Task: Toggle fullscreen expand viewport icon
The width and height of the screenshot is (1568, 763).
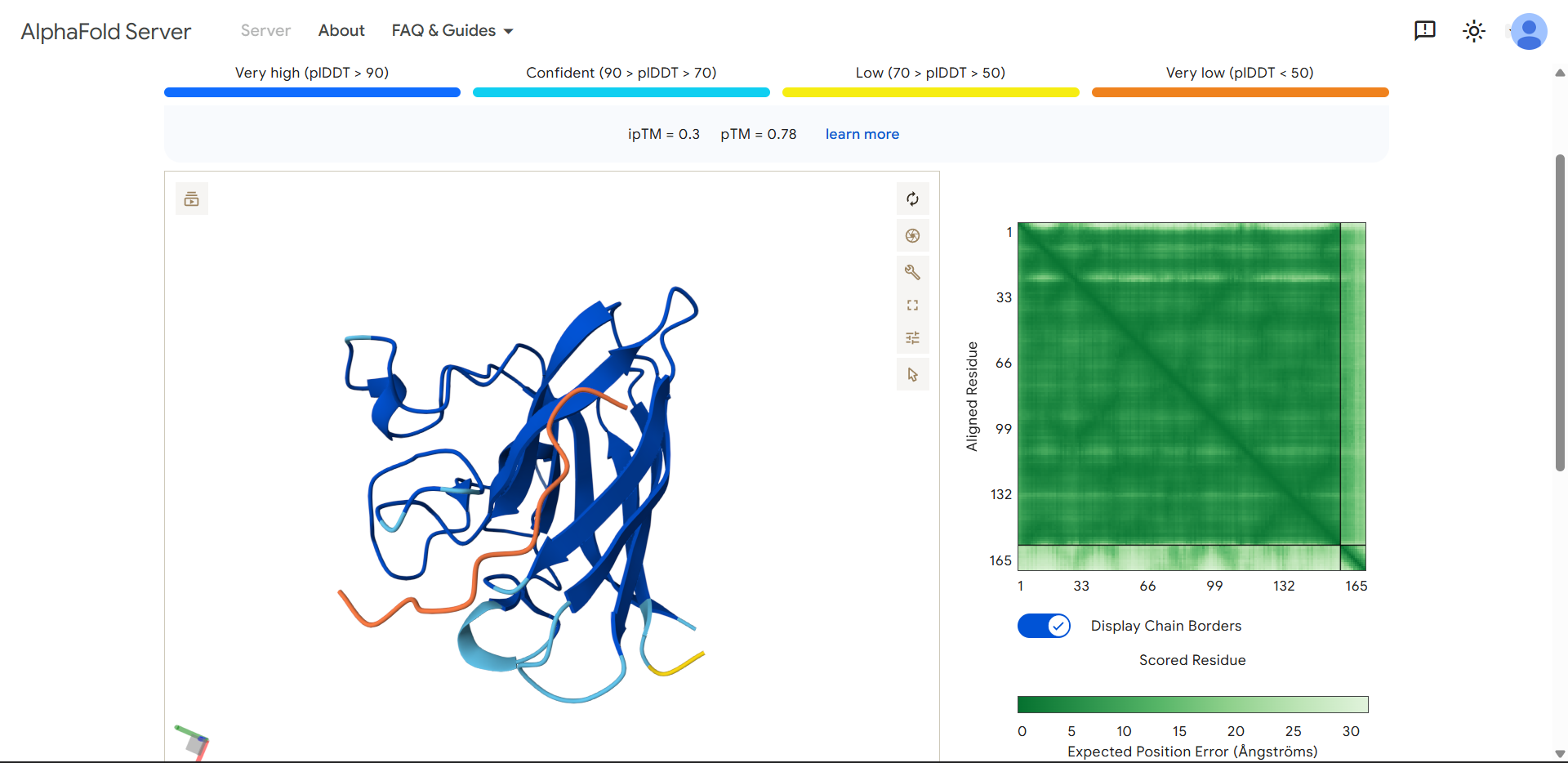Action: (x=912, y=305)
